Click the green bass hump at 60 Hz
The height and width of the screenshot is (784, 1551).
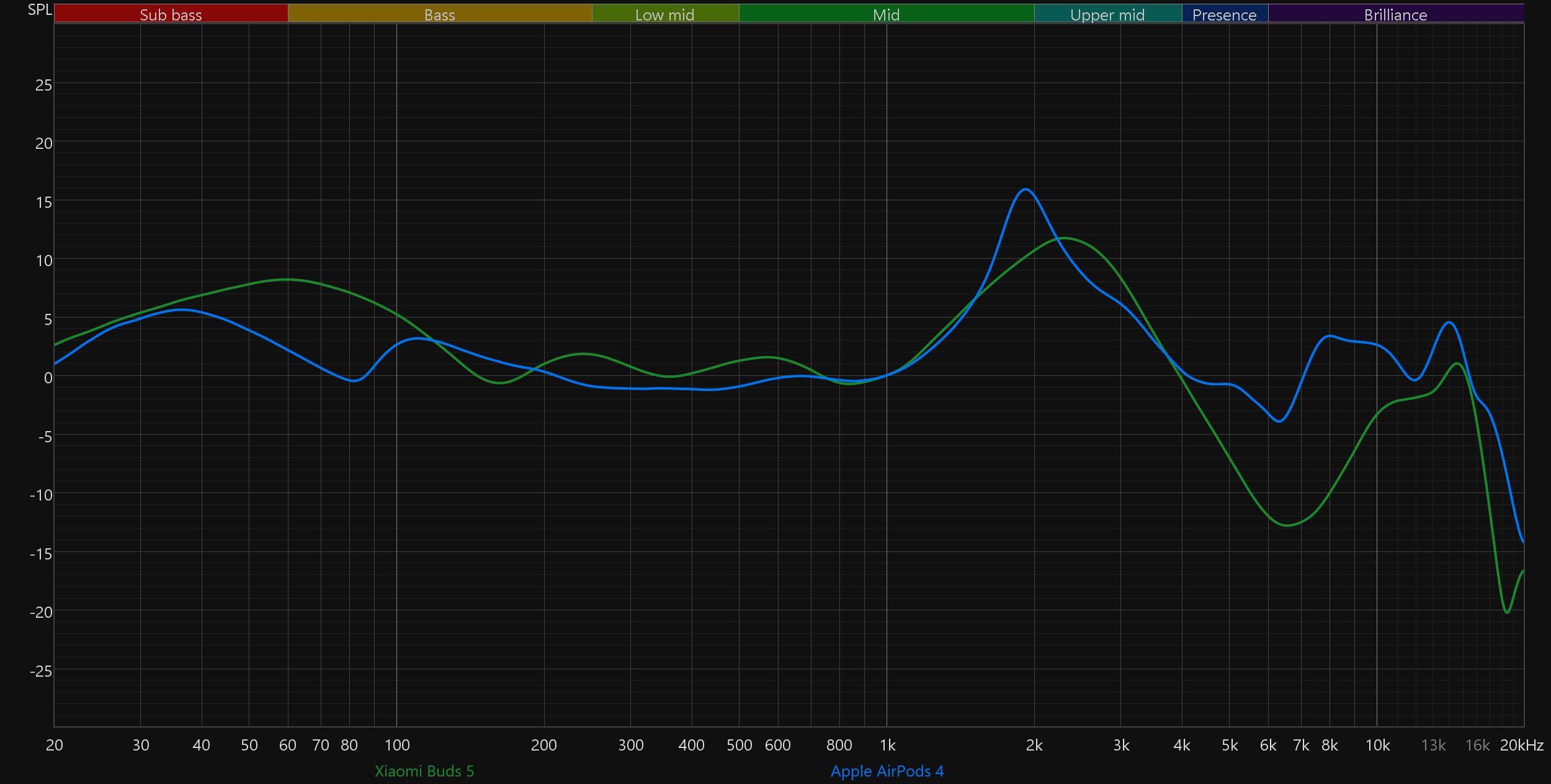pos(287,280)
